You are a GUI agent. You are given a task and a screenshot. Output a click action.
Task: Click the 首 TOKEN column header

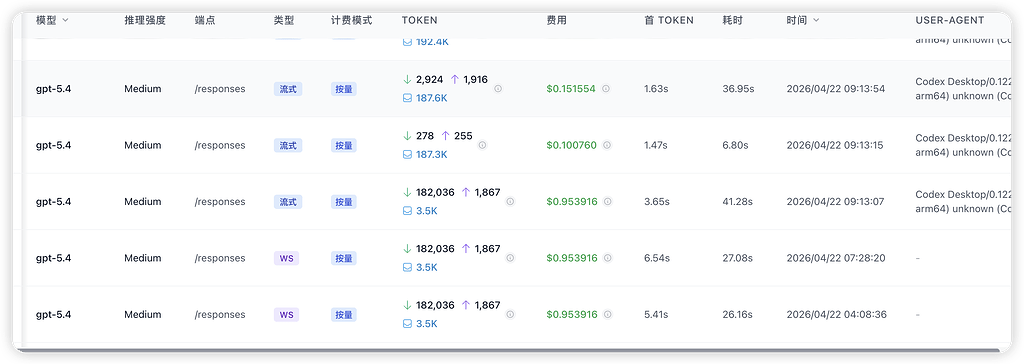[x=669, y=20]
